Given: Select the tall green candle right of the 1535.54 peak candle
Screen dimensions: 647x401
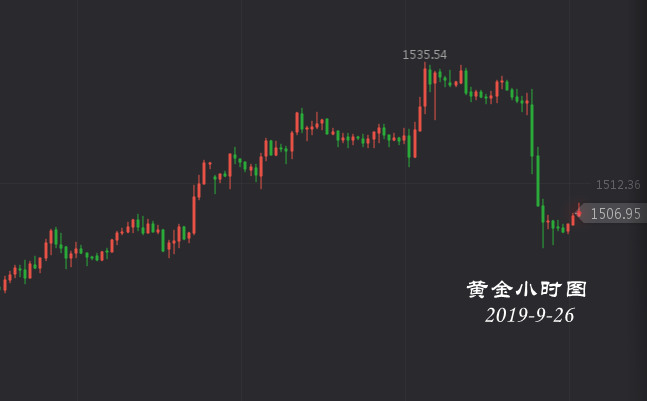Looking at the screenshot, I should click(x=430, y=78).
